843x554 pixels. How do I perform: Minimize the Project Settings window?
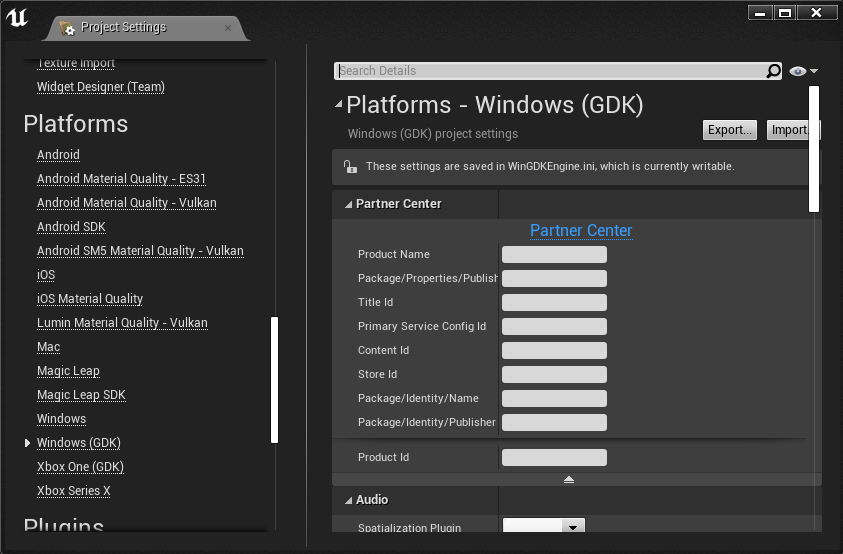760,13
